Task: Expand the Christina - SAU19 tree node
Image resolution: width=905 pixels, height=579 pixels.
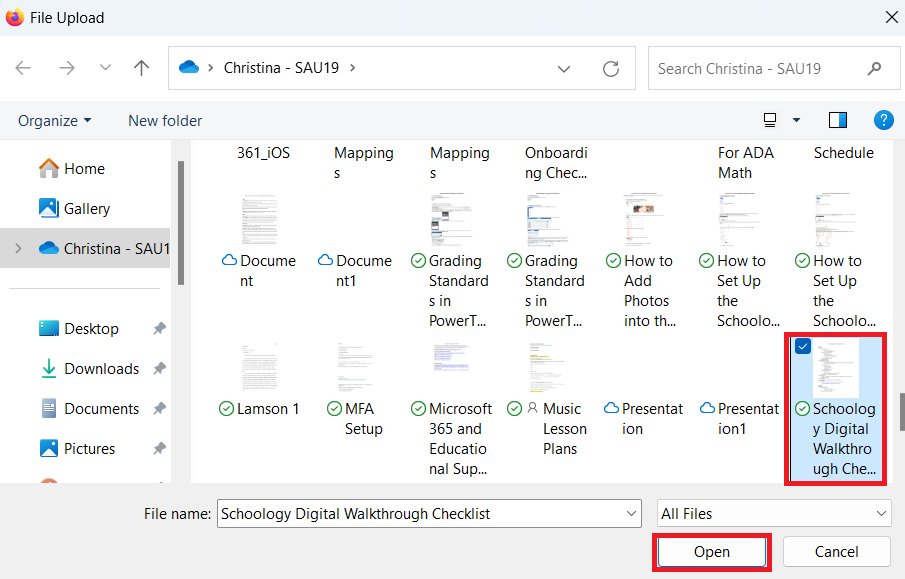Action: pos(18,248)
